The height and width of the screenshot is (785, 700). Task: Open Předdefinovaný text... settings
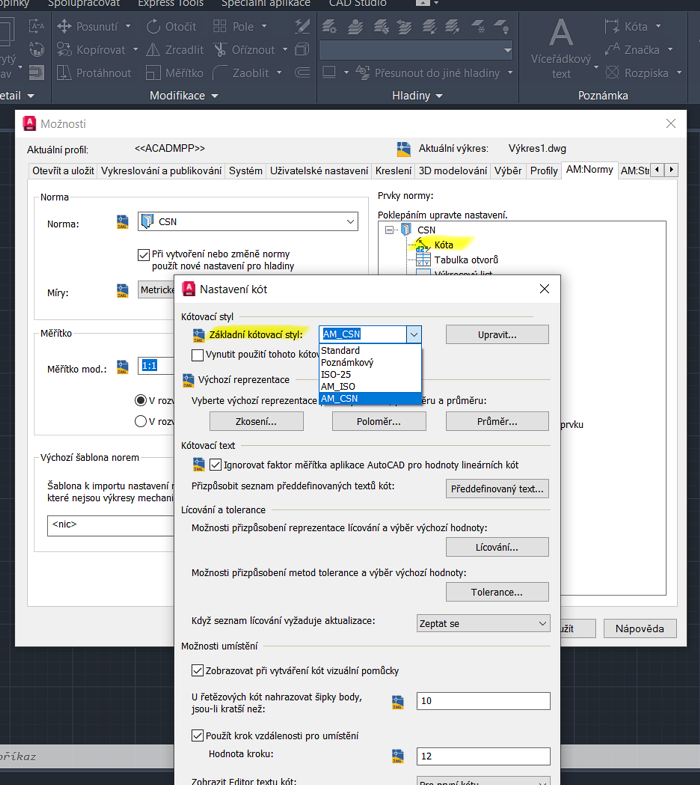497,489
